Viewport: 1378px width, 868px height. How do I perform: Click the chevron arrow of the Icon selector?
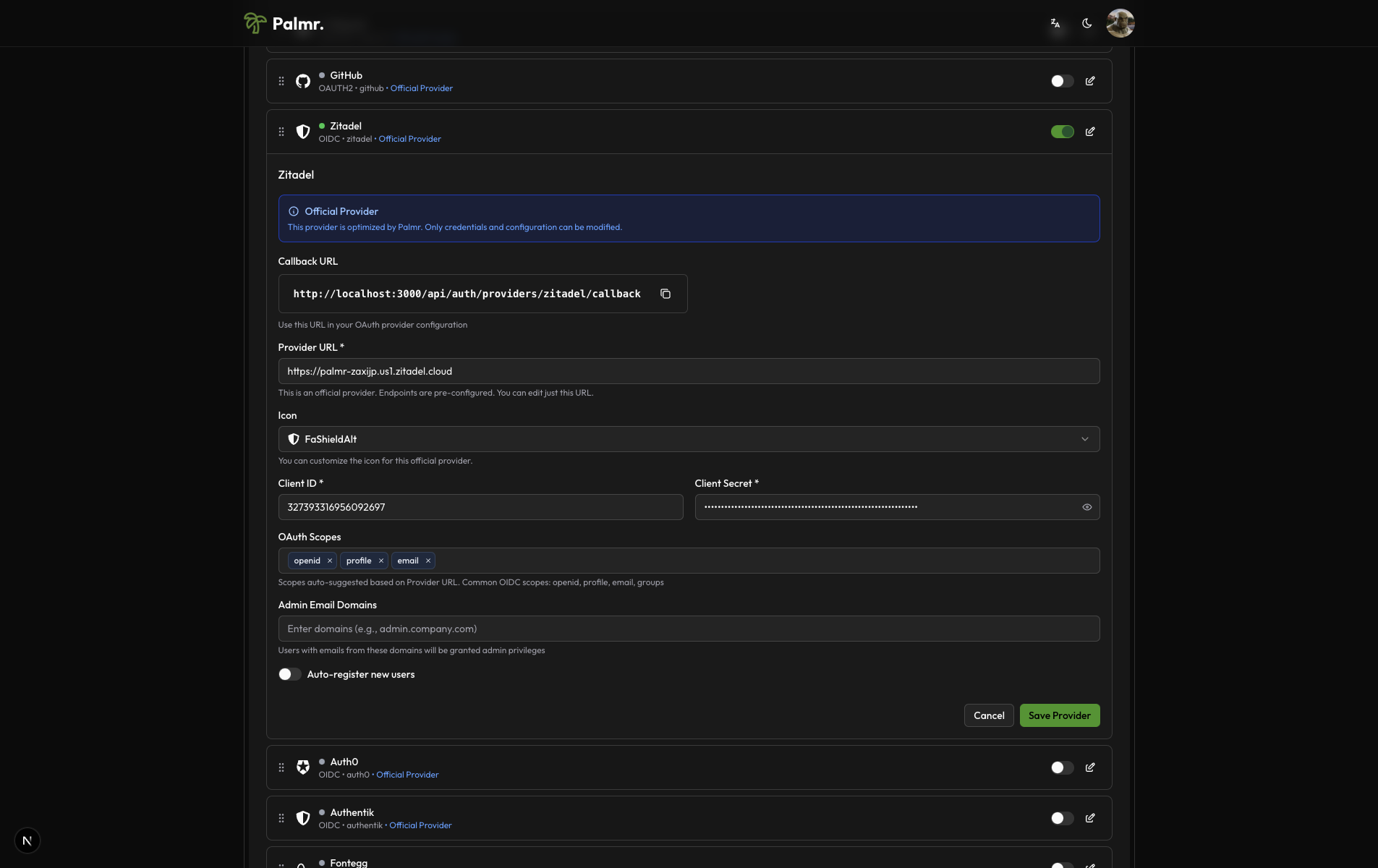coord(1085,439)
